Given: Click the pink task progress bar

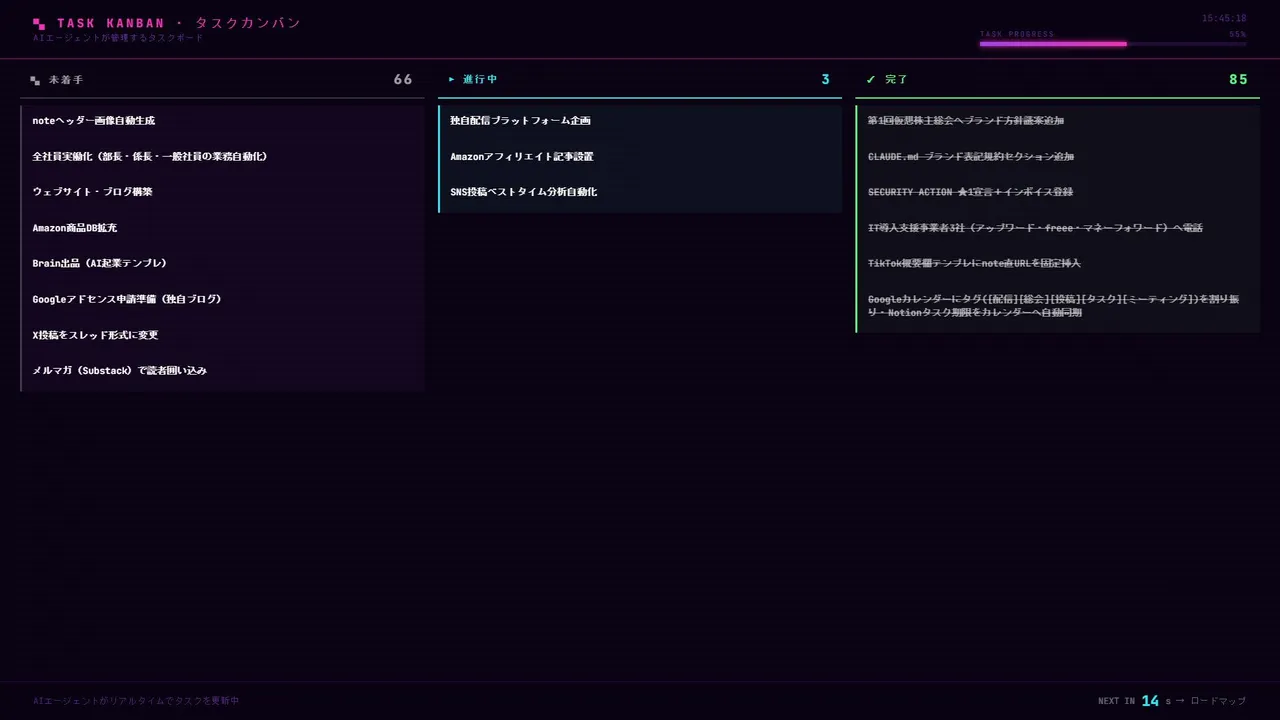Looking at the screenshot, I should (1053, 44).
